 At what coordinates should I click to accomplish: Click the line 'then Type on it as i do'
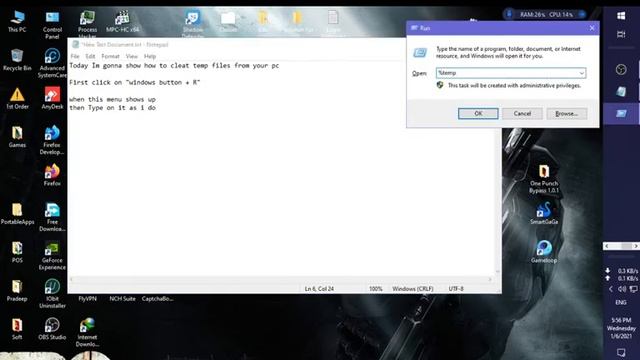(x=112, y=108)
